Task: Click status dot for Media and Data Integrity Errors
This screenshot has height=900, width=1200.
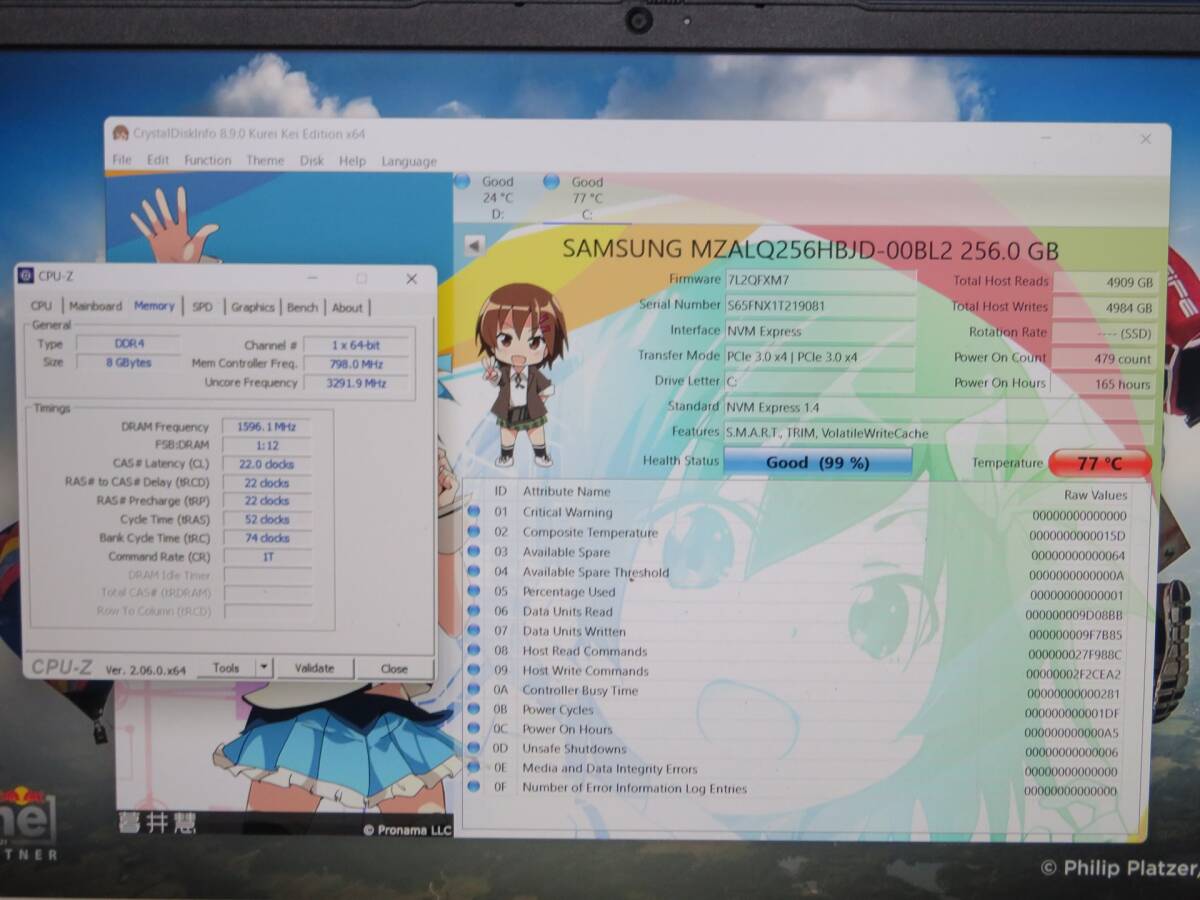Action: tap(474, 768)
